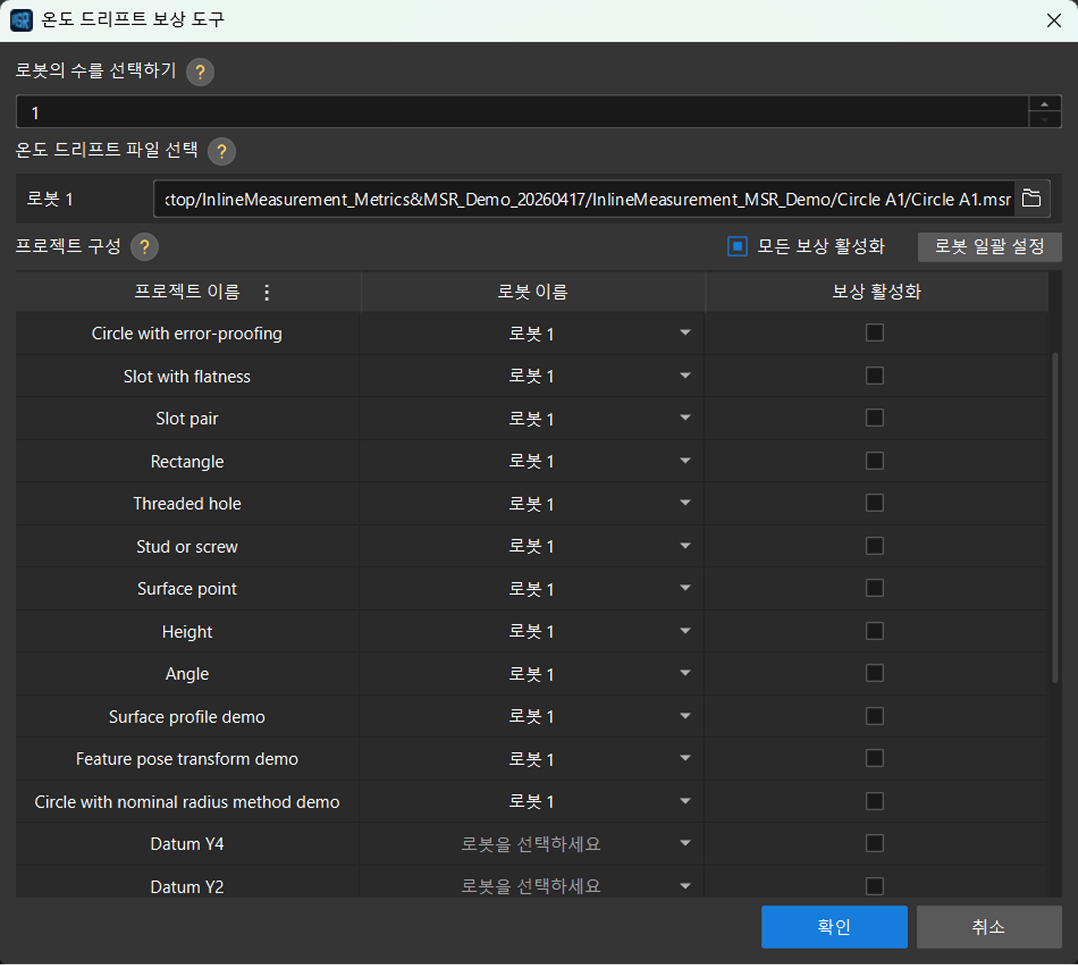The image size is (1078, 965).
Task: Enable compensation for Feature pose transform demo
Action: click(x=874, y=758)
